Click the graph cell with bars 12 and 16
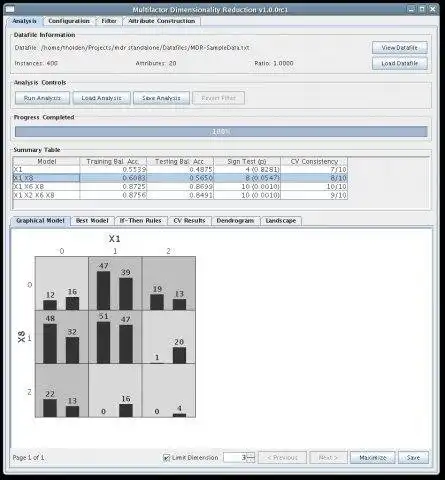 [62, 284]
